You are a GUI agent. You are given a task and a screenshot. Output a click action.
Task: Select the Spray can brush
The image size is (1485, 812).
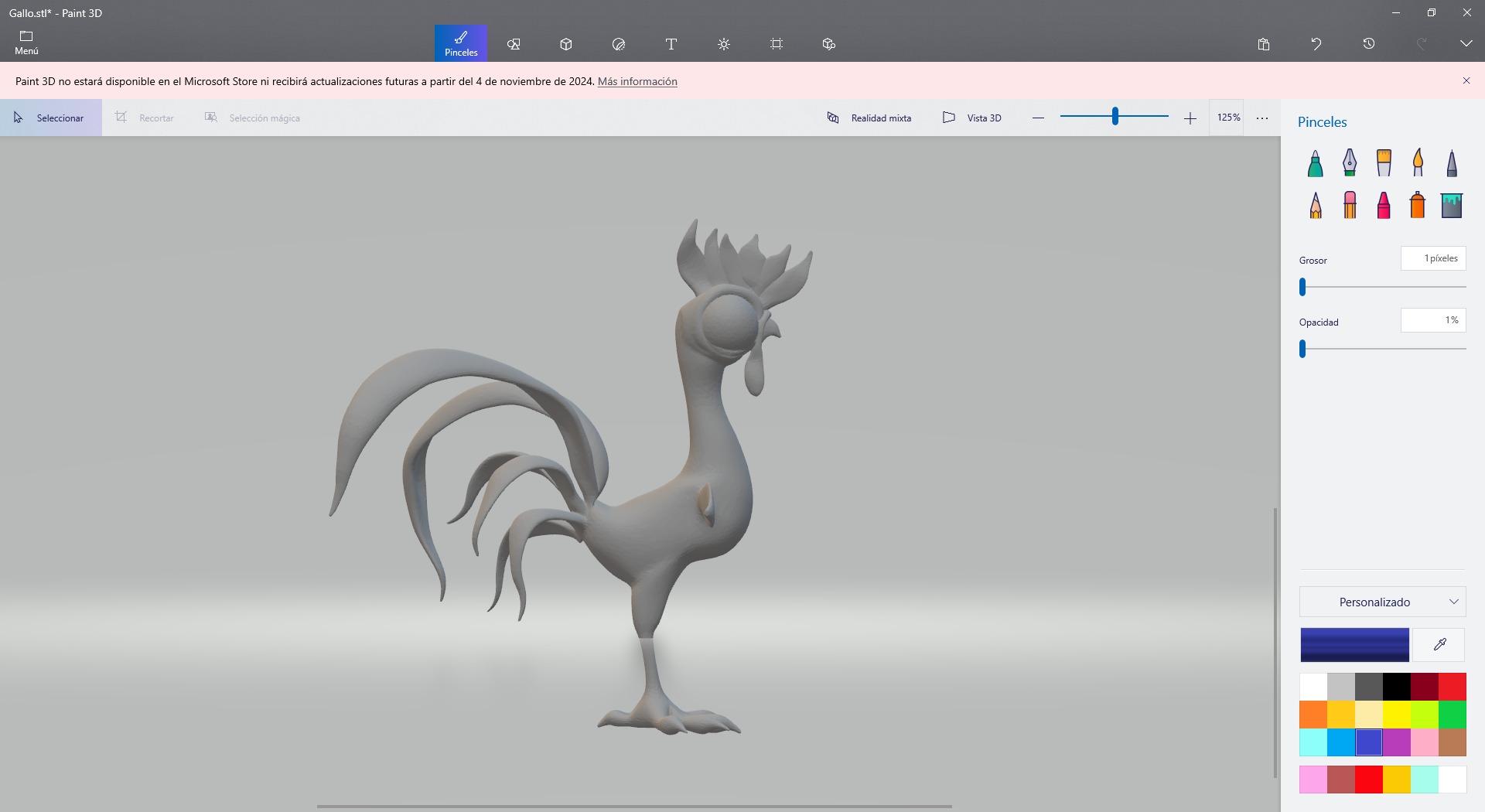[x=1418, y=205]
